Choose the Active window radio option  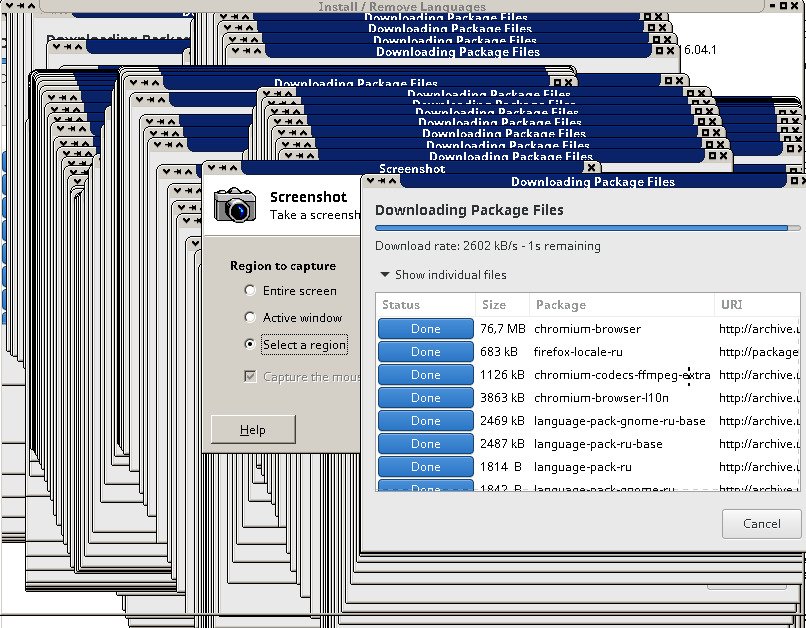(250, 318)
